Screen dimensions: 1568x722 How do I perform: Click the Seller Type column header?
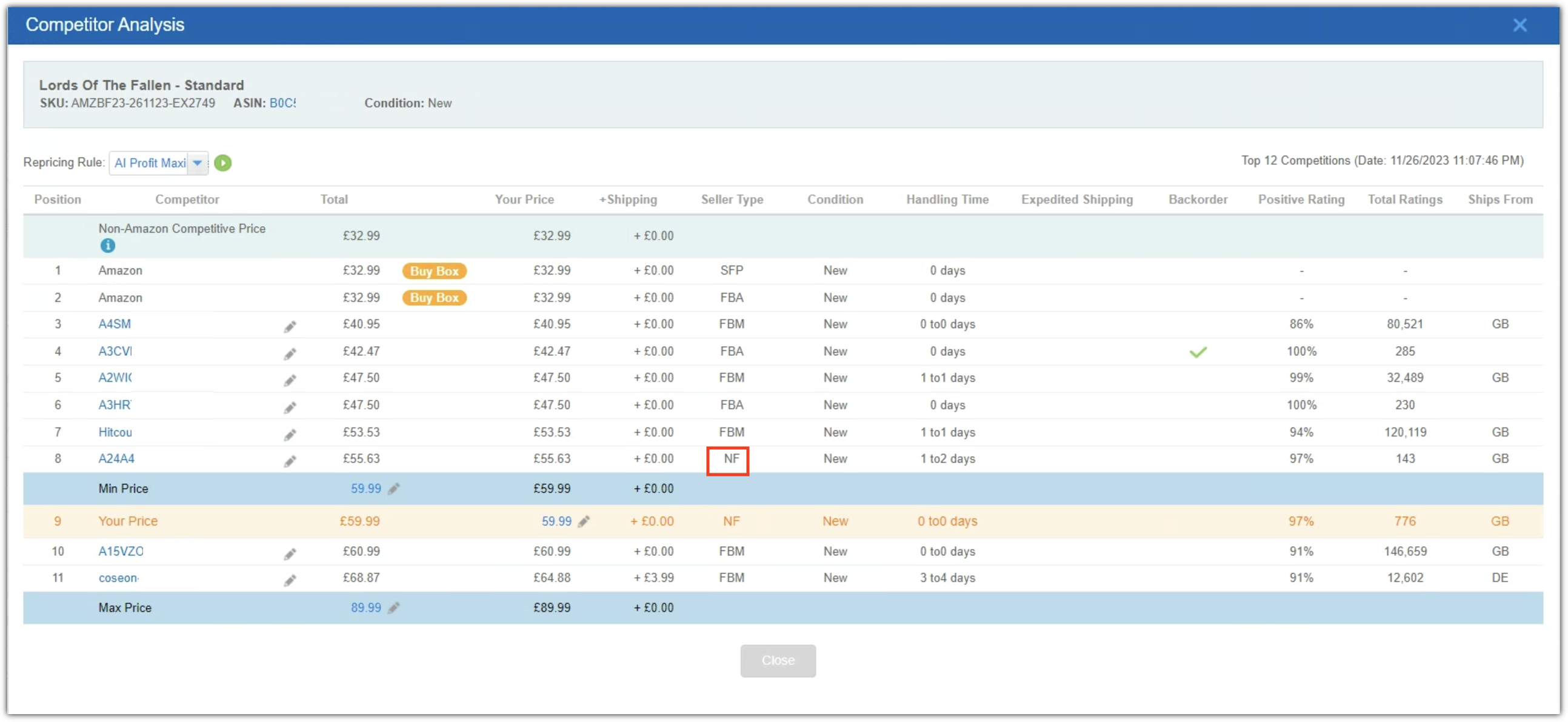click(x=731, y=199)
